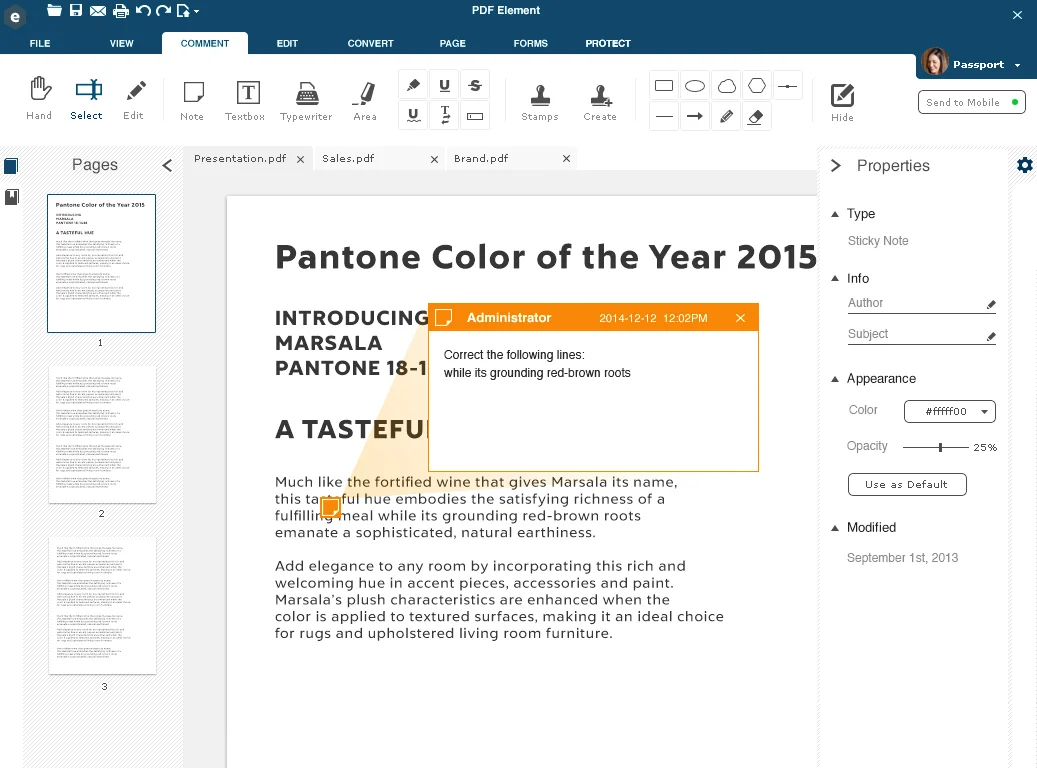
Task: Select the eraser tool
Action: [756, 116]
